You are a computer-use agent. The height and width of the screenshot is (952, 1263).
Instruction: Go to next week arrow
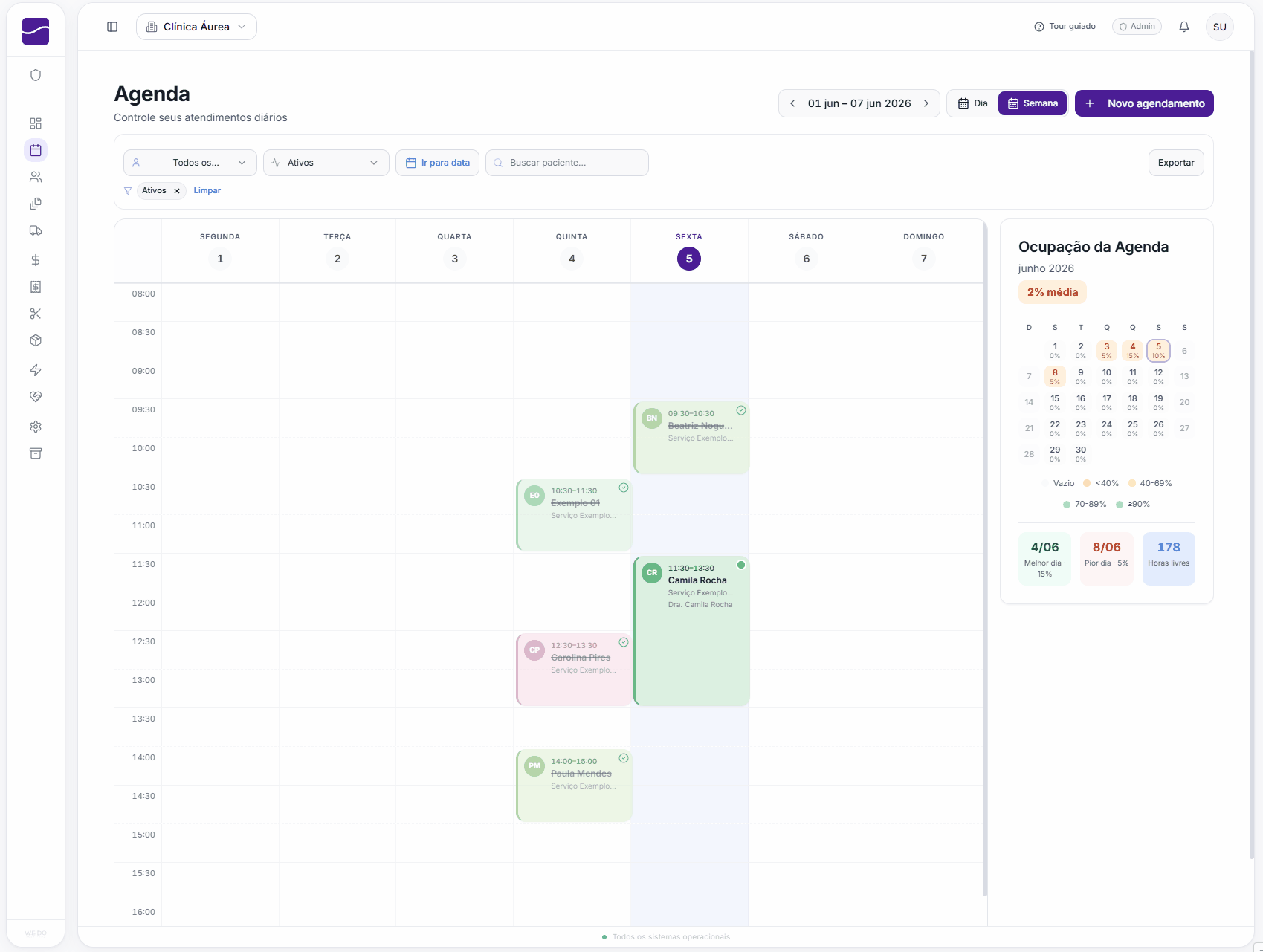pyautogui.click(x=926, y=103)
